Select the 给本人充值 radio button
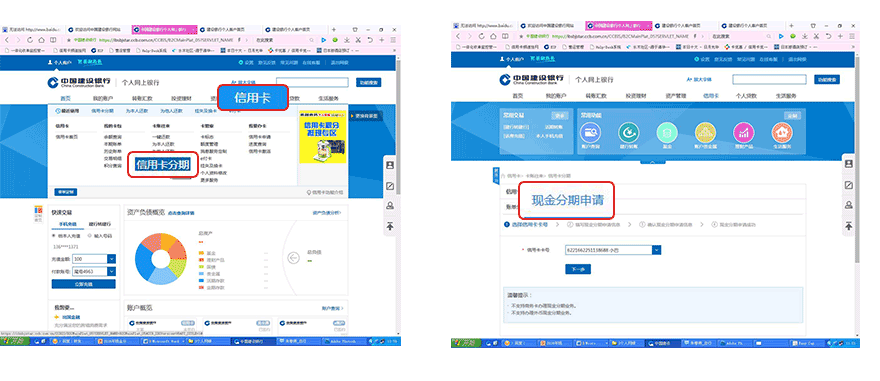This screenshot has height=381, width=880. tap(54, 236)
